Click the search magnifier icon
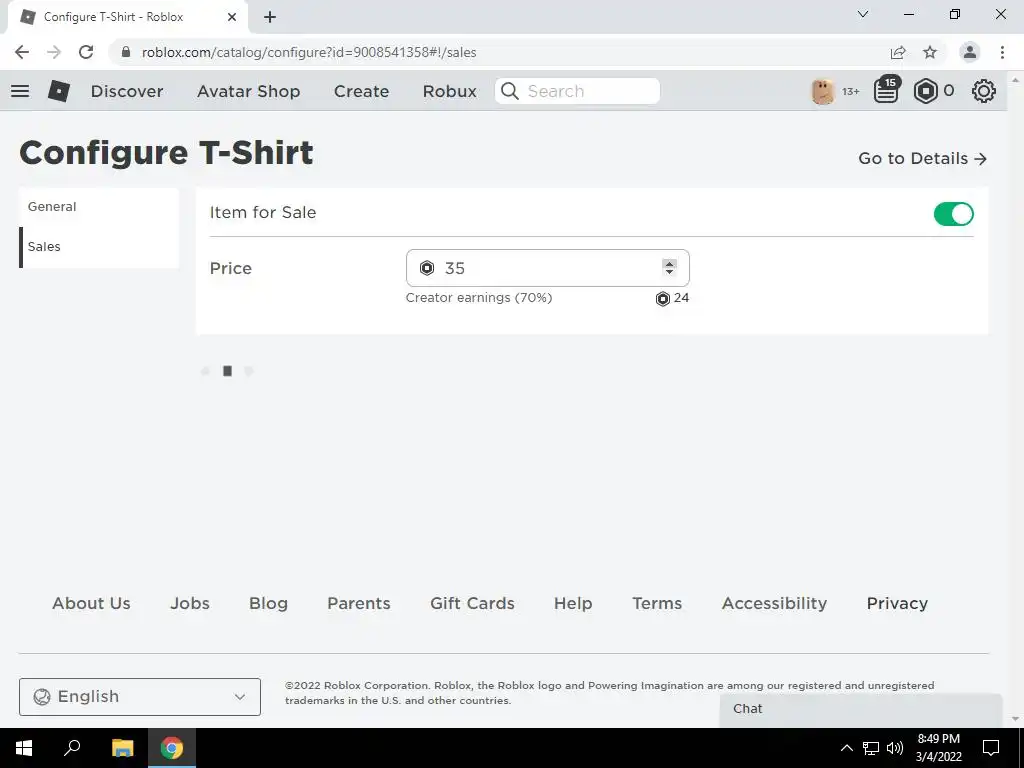This screenshot has width=1024, height=768. coord(510,91)
